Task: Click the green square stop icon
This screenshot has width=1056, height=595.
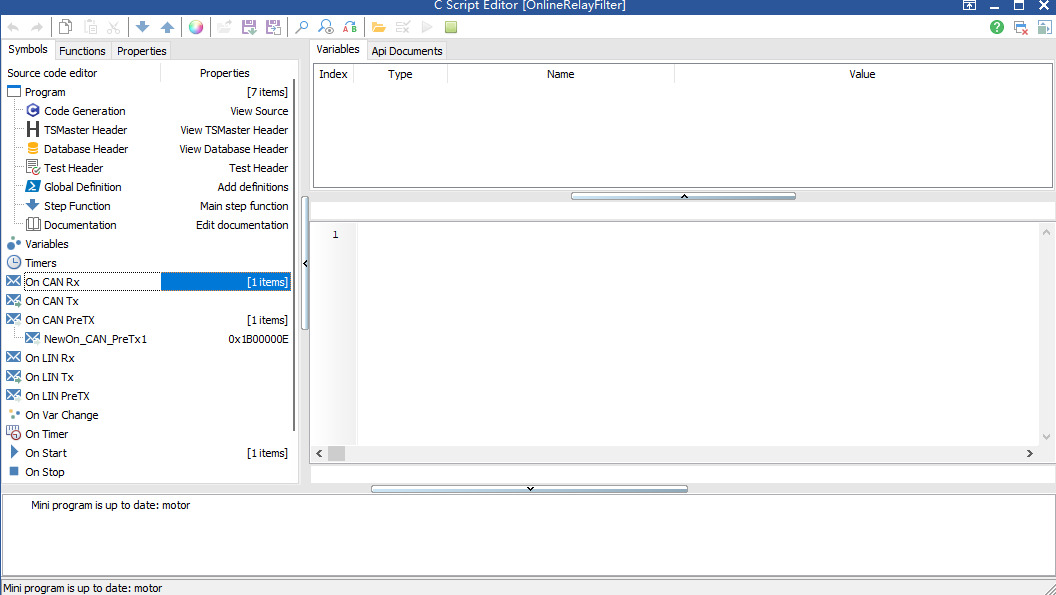Action: [451, 27]
